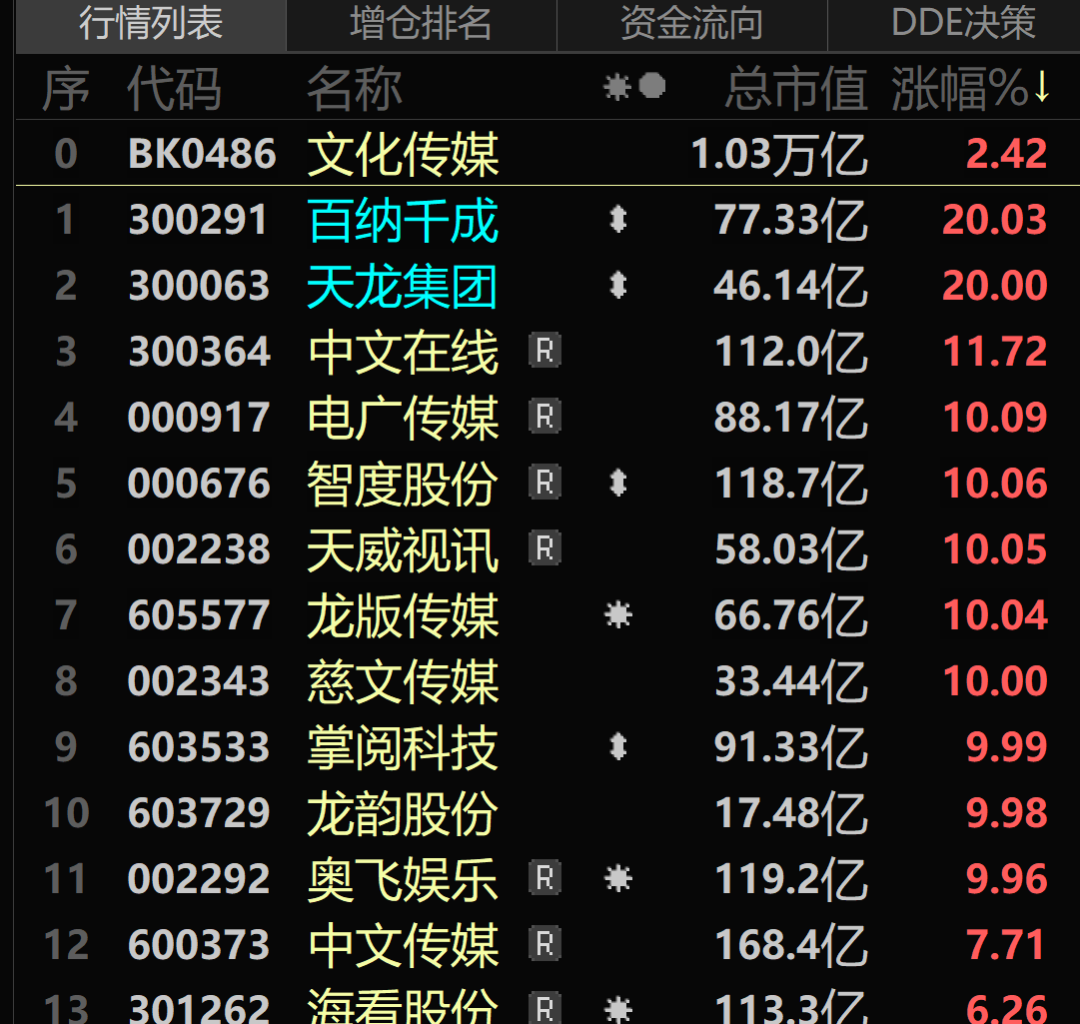
Task: Click stock code 603533
Action: (x=198, y=746)
